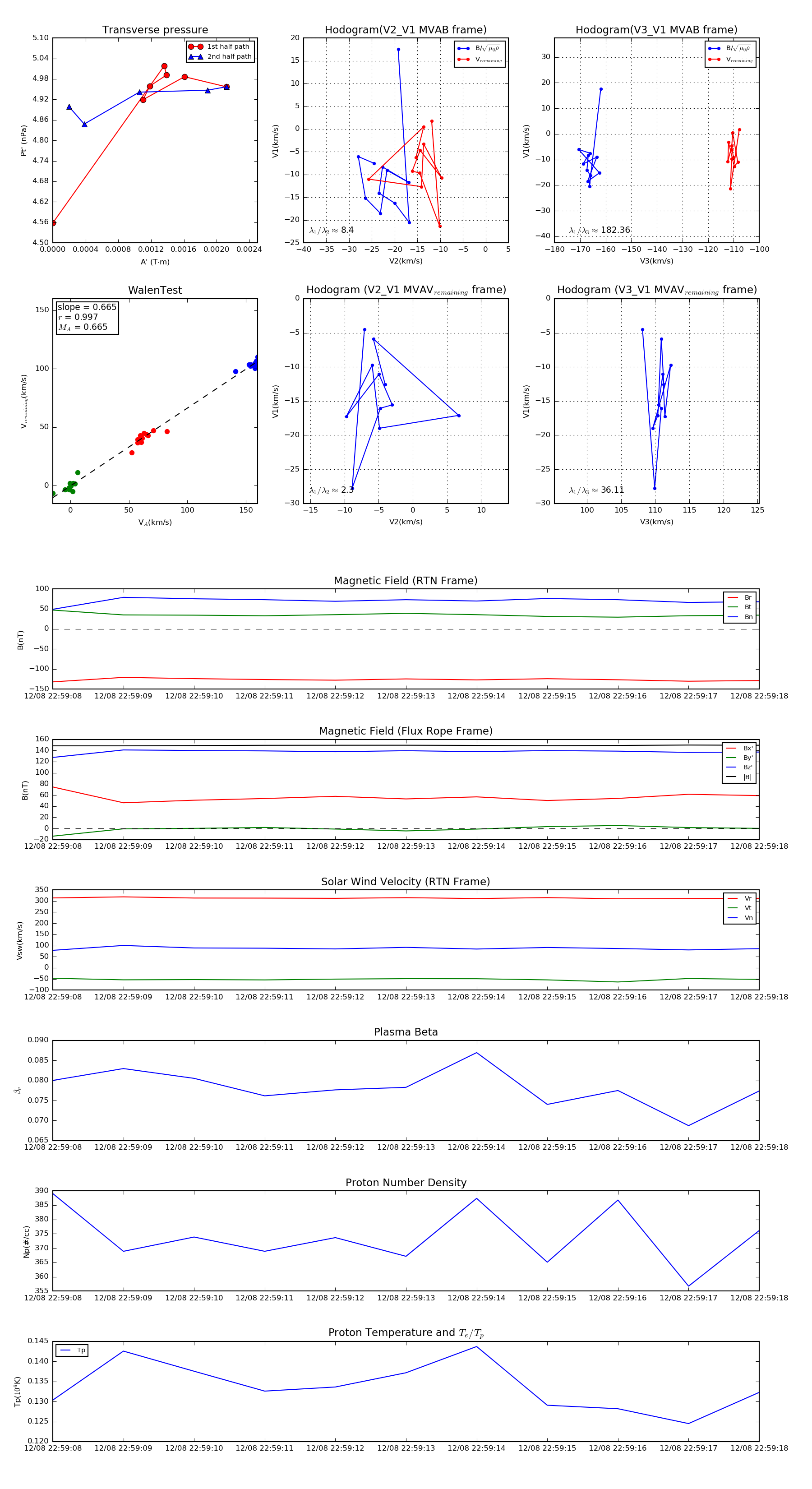Click the 'M_A = 0.665' annotation

coord(82,327)
